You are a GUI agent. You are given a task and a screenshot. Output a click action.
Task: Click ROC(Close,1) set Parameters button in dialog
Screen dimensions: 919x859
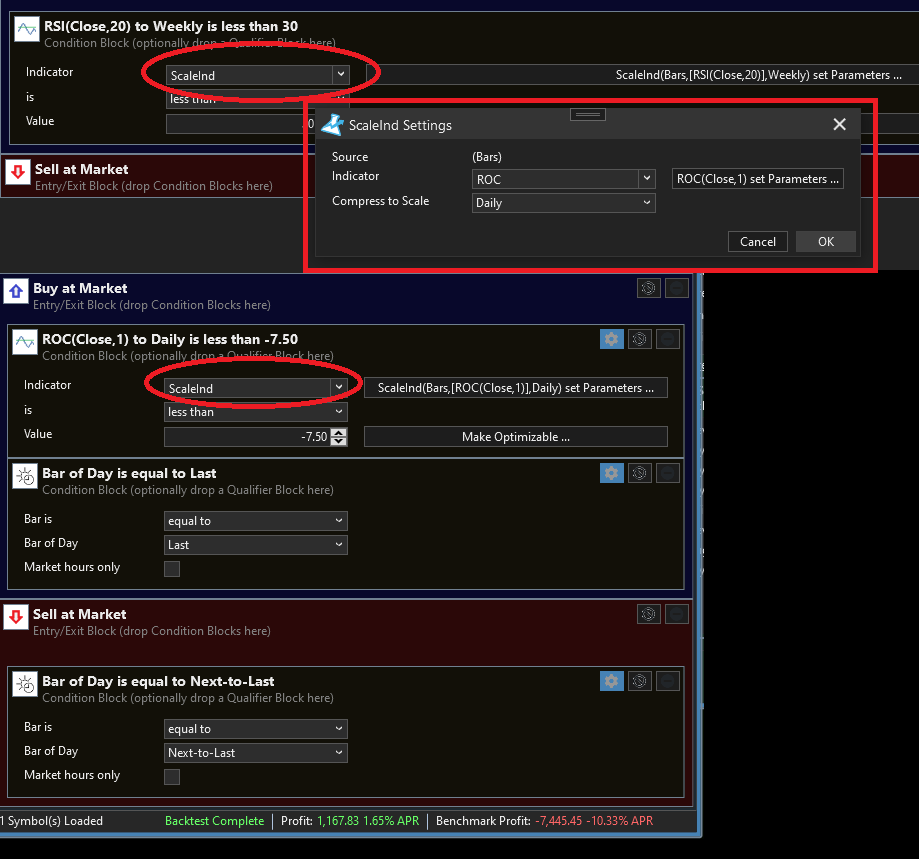point(759,179)
